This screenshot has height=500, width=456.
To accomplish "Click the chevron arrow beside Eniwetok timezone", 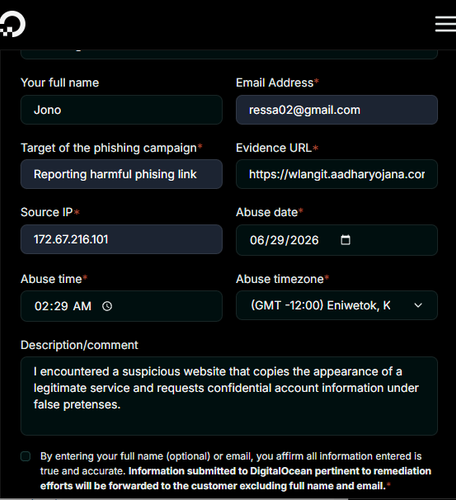I will [418, 305].
